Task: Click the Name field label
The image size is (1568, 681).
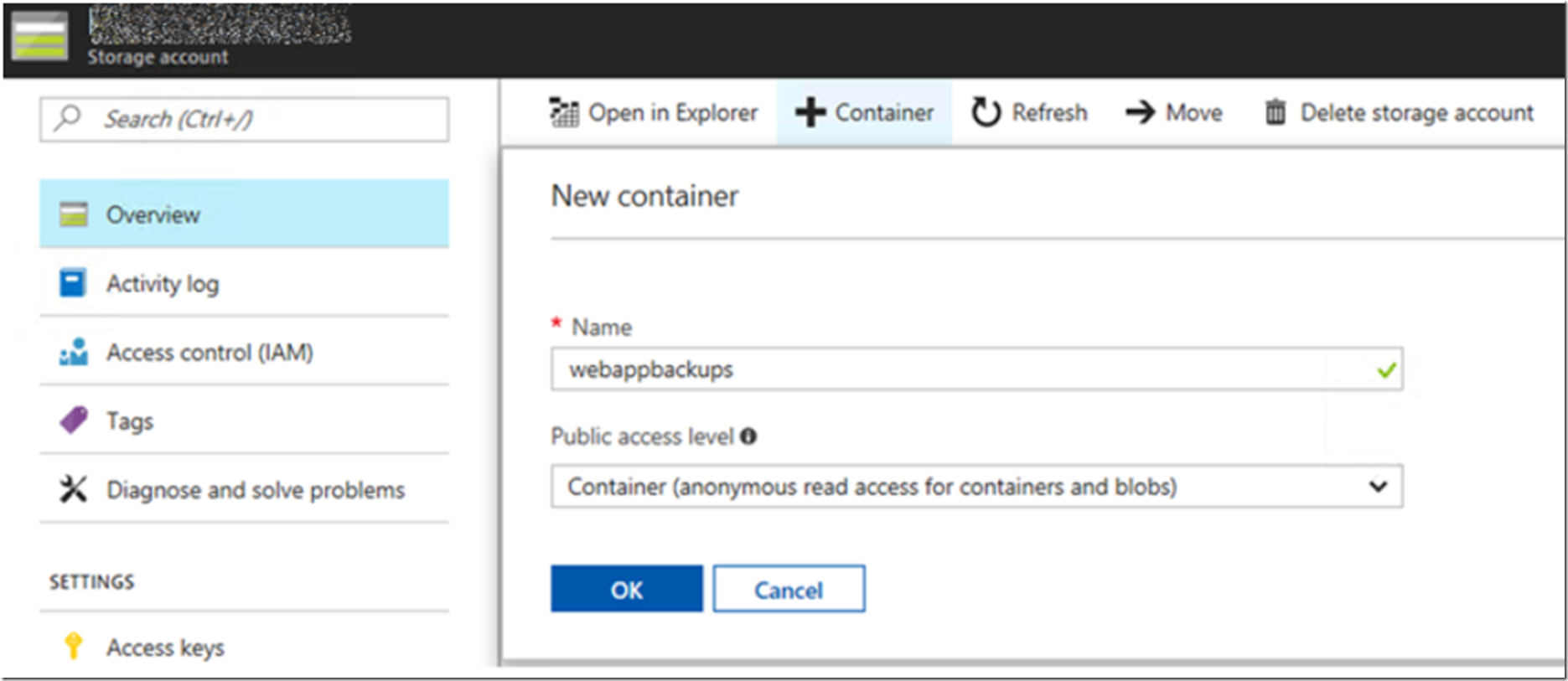Action: tap(602, 328)
